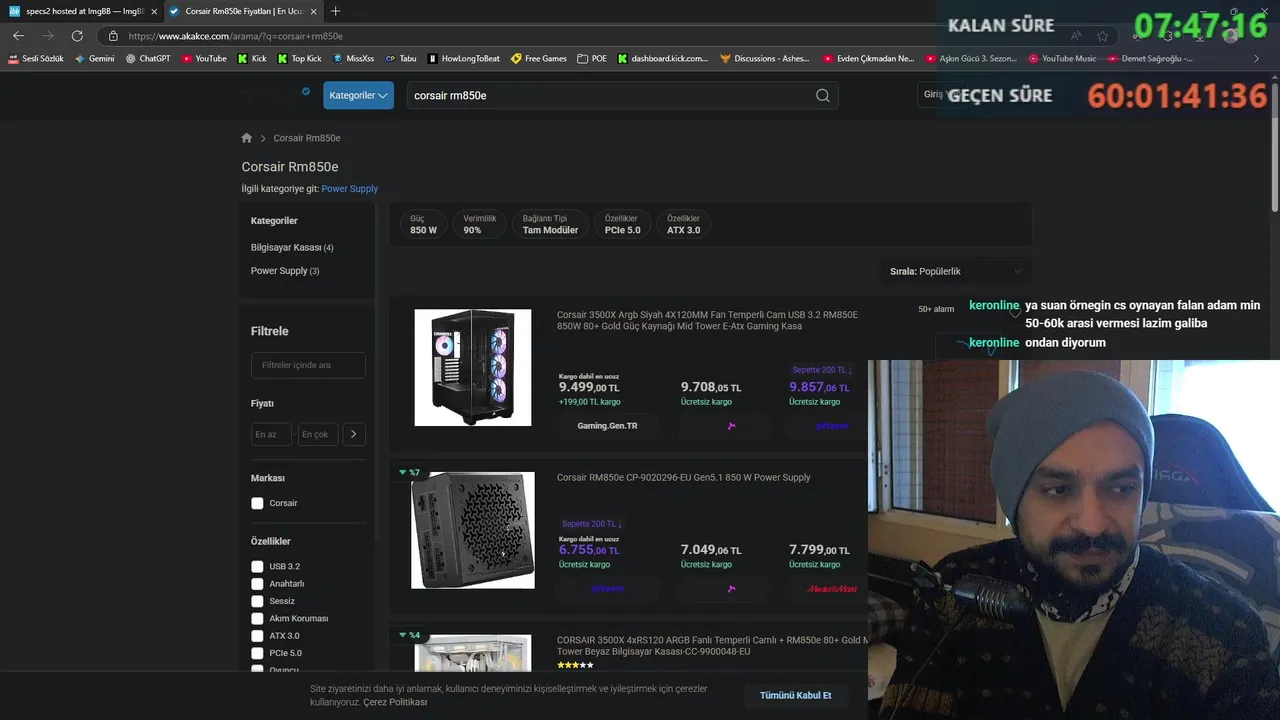Click the search magnifier icon in site search
This screenshot has height=720, width=1280.
[x=822, y=95]
